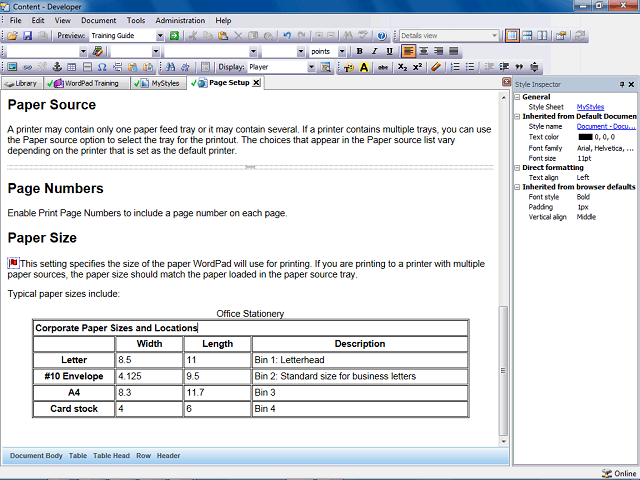Switch to the Library tab
Image resolution: width=640 pixels, height=480 pixels.
[x=21, y=83]
